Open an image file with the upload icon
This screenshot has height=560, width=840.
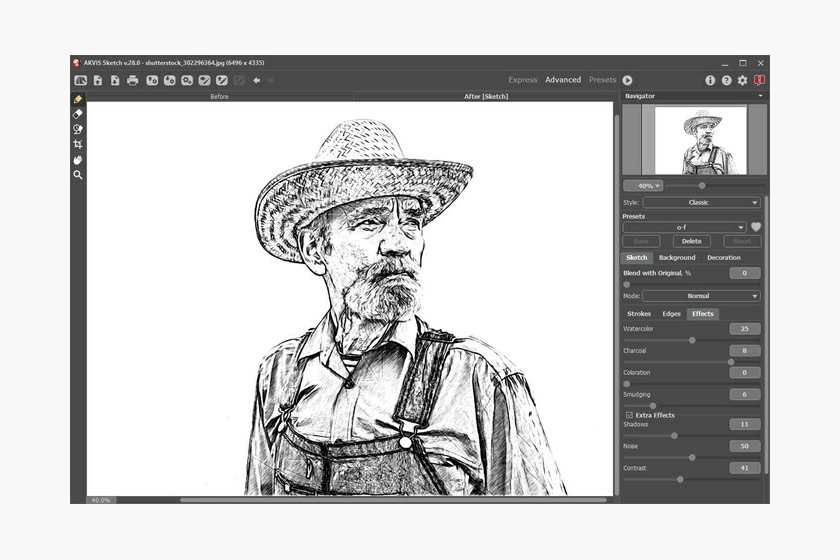(98, 80)
